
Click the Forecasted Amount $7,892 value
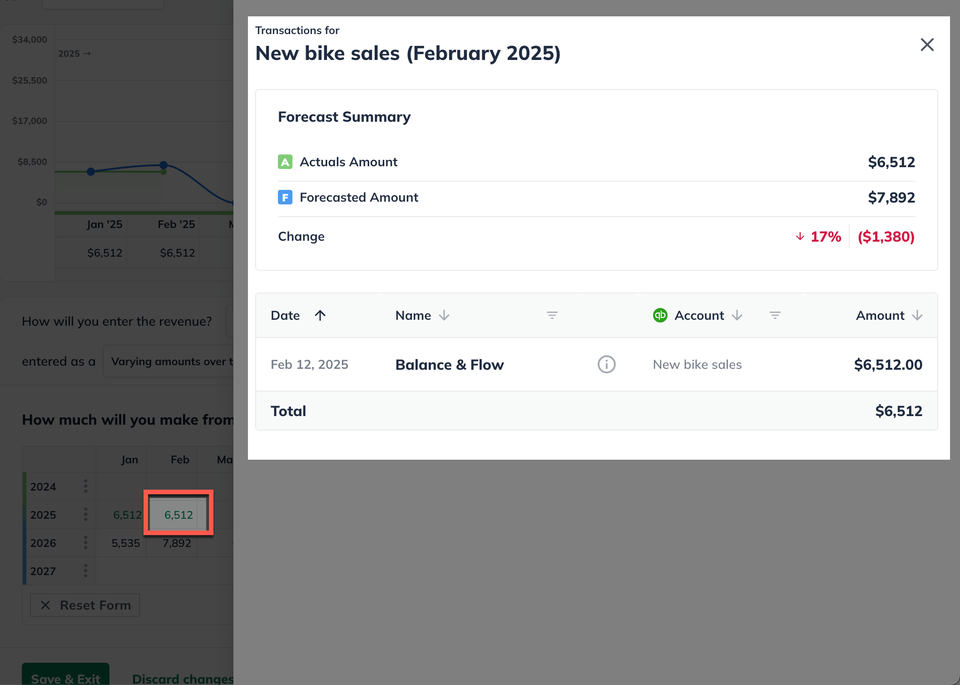click(x=891, y=198)
